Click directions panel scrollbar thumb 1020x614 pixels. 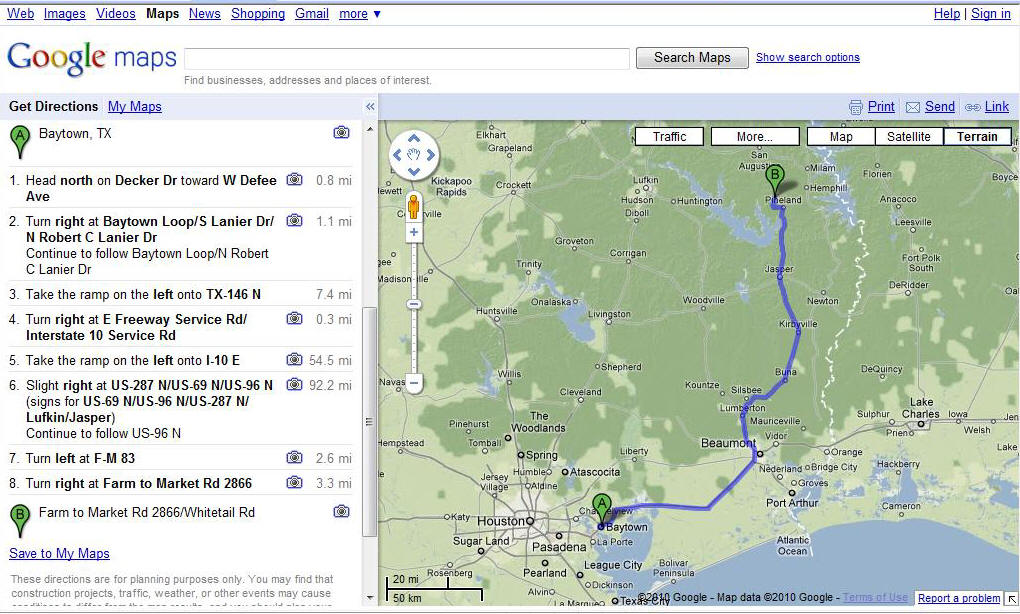pos(369,421)
